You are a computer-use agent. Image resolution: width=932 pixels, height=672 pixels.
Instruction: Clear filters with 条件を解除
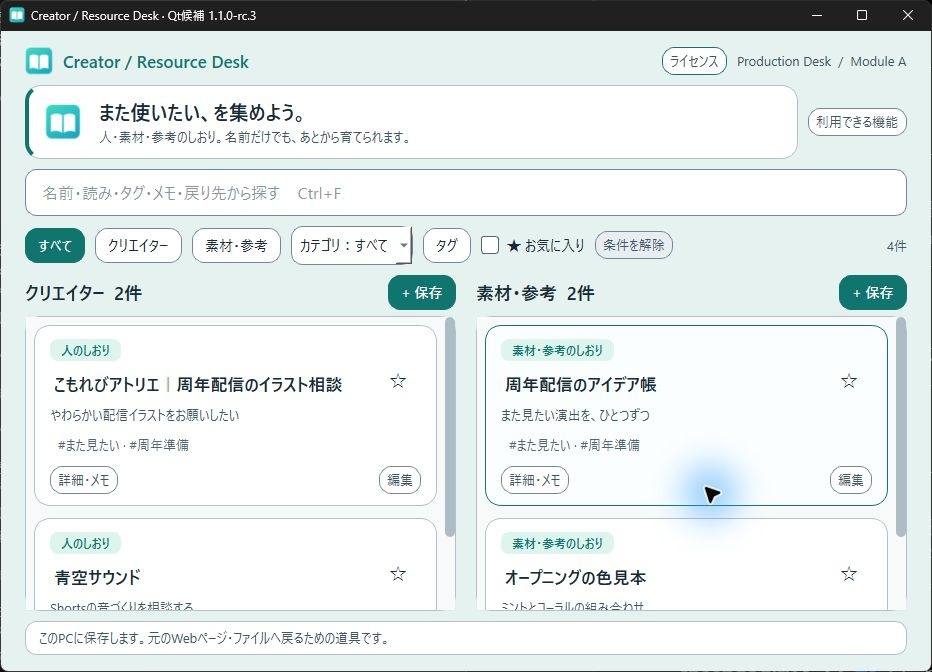coord(634,245)
